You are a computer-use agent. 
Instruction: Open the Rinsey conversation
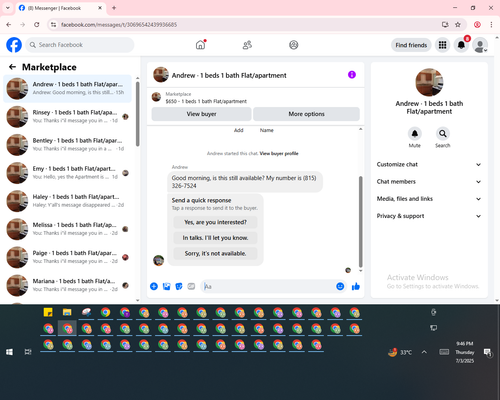[x=67, y=117]
